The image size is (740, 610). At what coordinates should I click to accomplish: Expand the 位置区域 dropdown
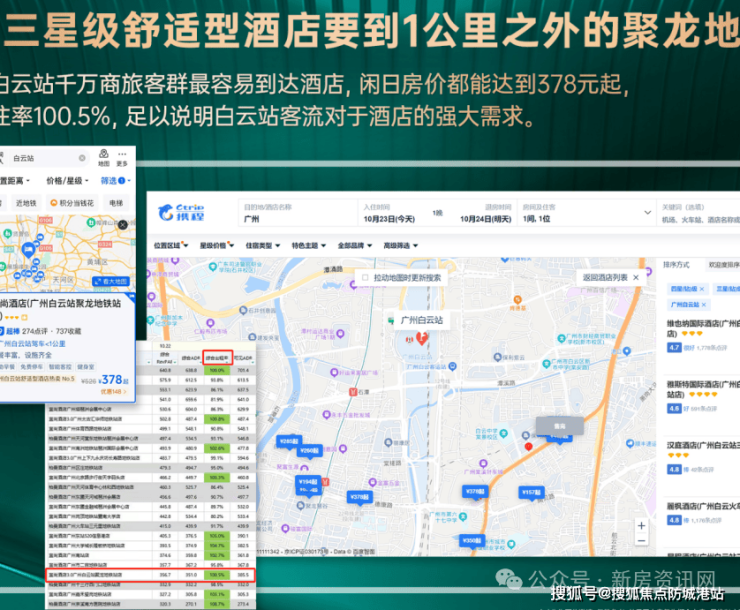point(171,245)
